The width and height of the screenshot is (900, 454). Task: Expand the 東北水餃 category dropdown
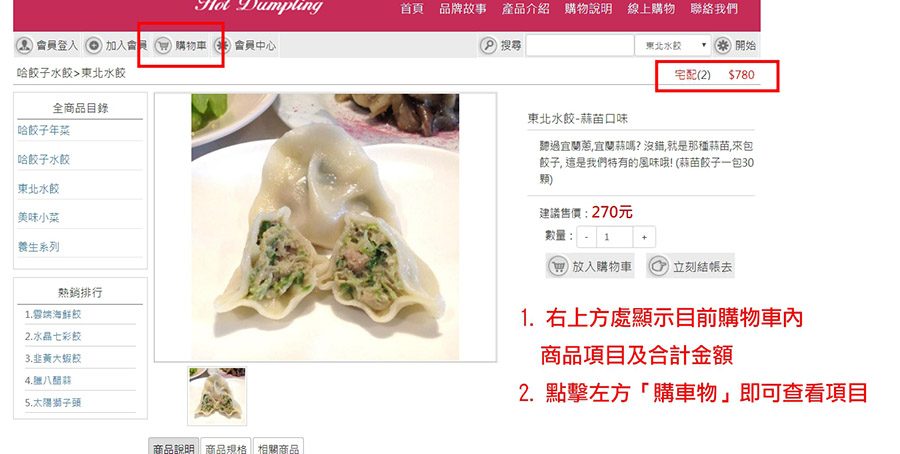[673, 45]
